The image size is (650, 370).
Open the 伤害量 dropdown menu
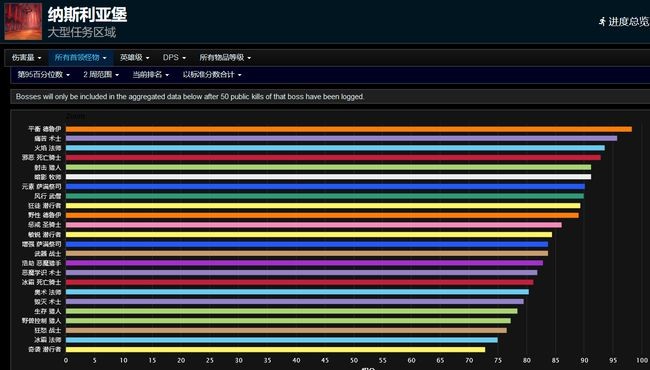click(x=27, y=58)
